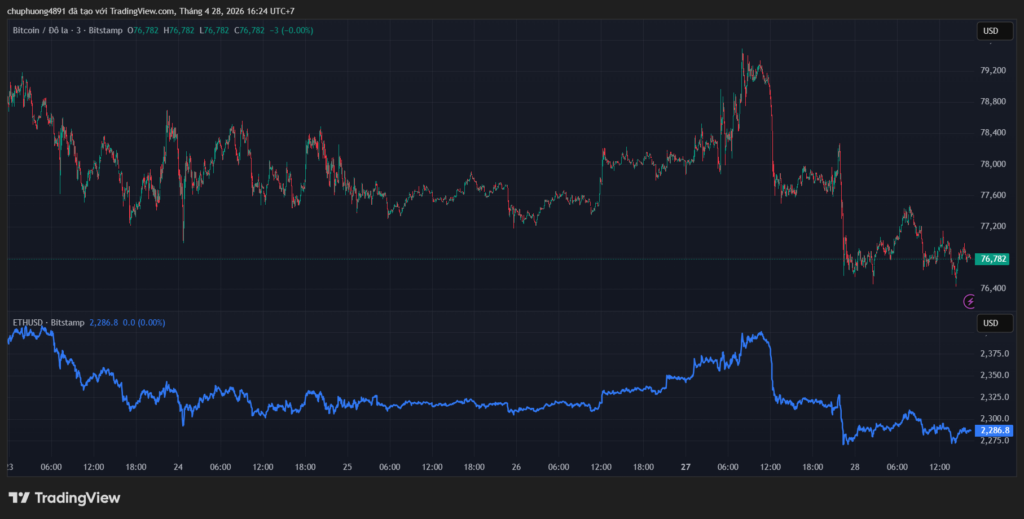Open the USD currency selector for Bitcoin pane
Viewport: 1024px width, 519px height.
click(991, 31)
